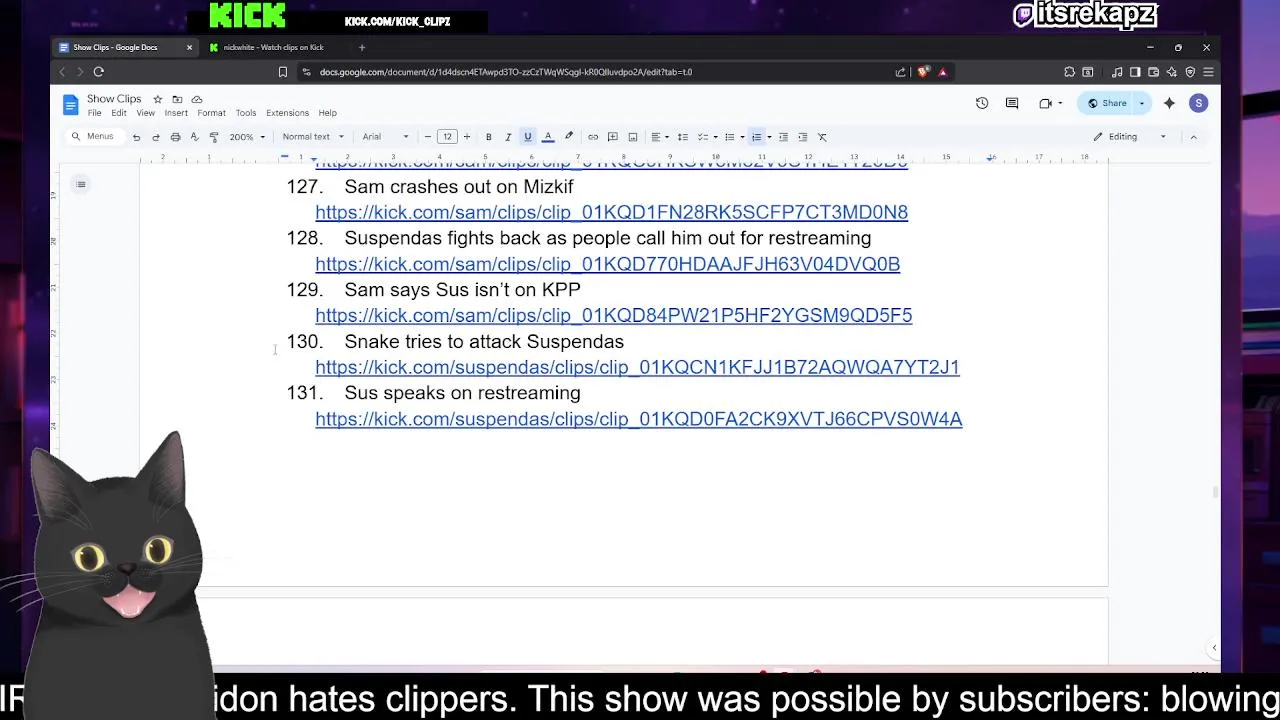Viewport: 1280px width, 720px height.
Task: Reload the browser page
Action: (x=99, y=72)
